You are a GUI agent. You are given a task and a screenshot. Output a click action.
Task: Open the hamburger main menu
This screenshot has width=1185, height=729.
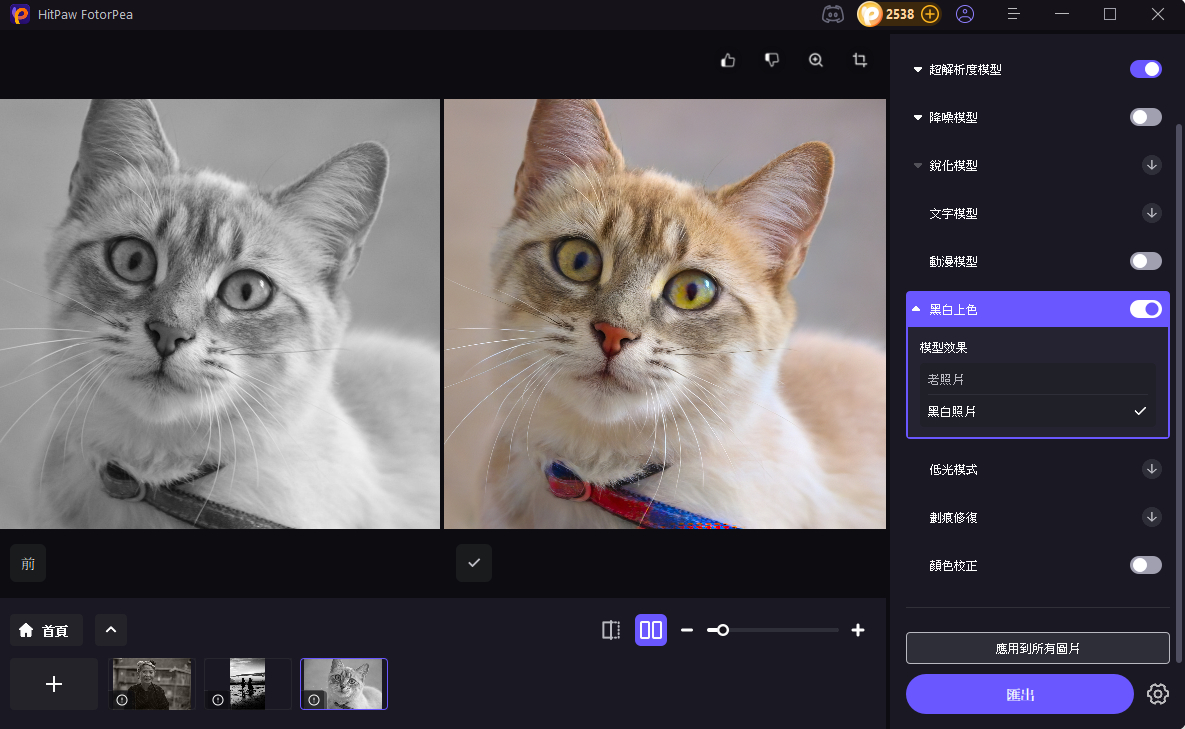(1013, 14)
